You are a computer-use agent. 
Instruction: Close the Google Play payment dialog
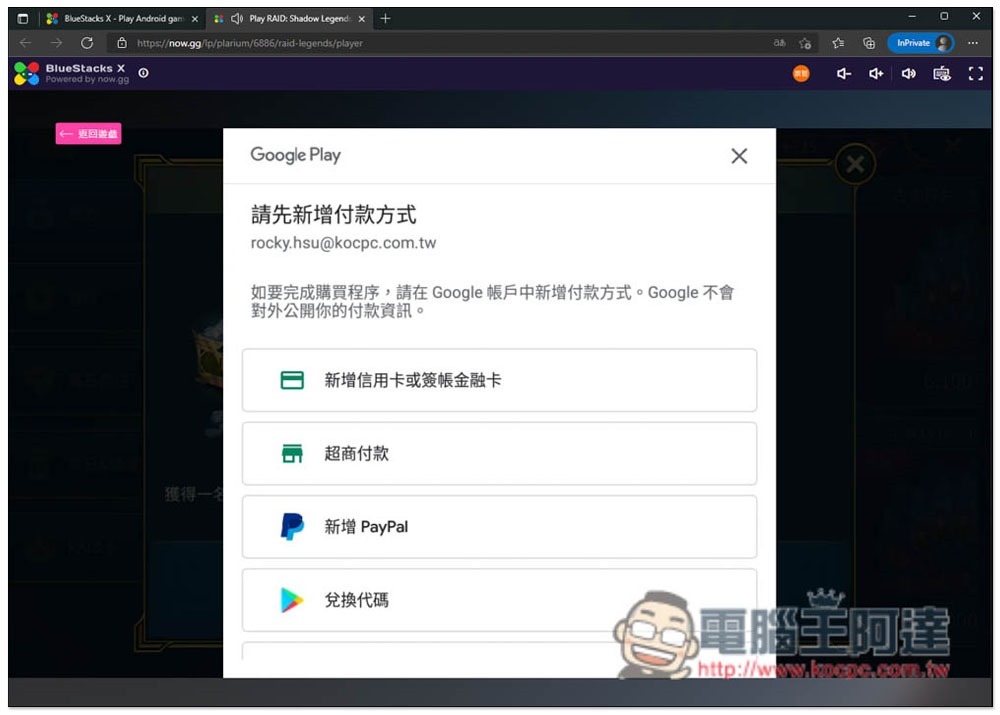739,156
